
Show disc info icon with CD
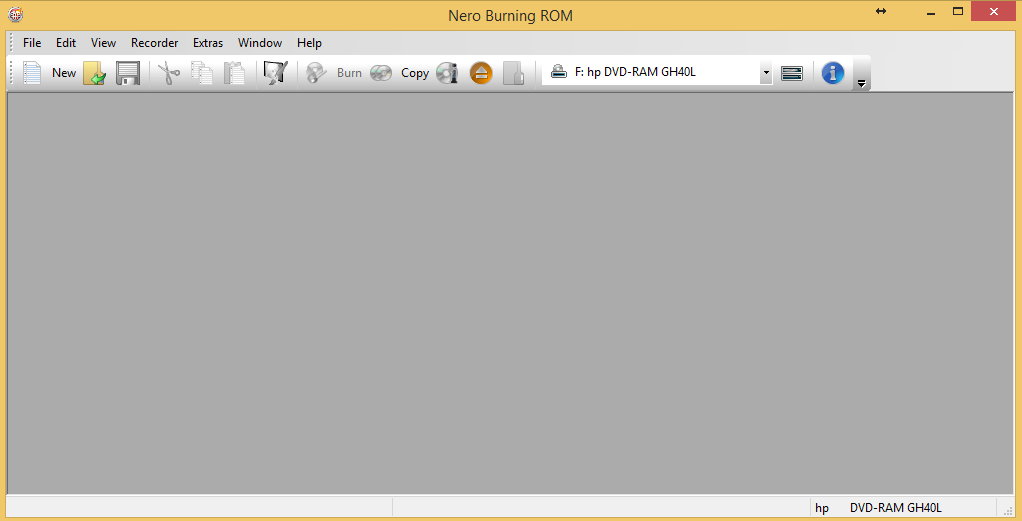click(447, 72)
